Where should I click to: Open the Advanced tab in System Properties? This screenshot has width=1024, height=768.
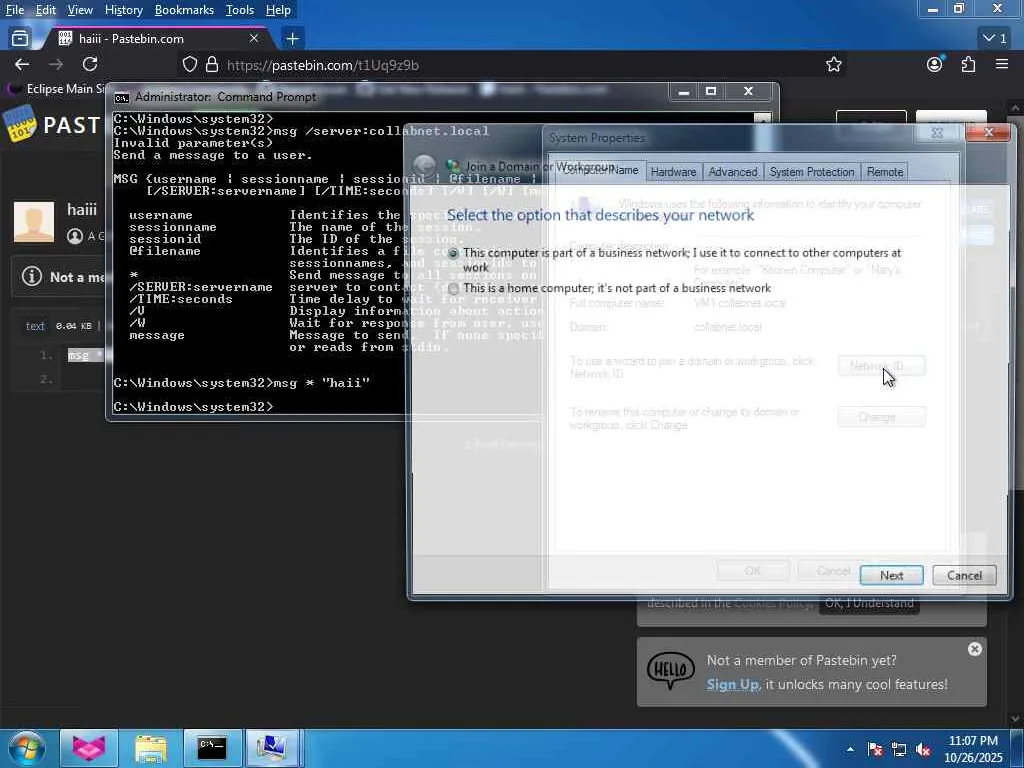click(733, 172)
